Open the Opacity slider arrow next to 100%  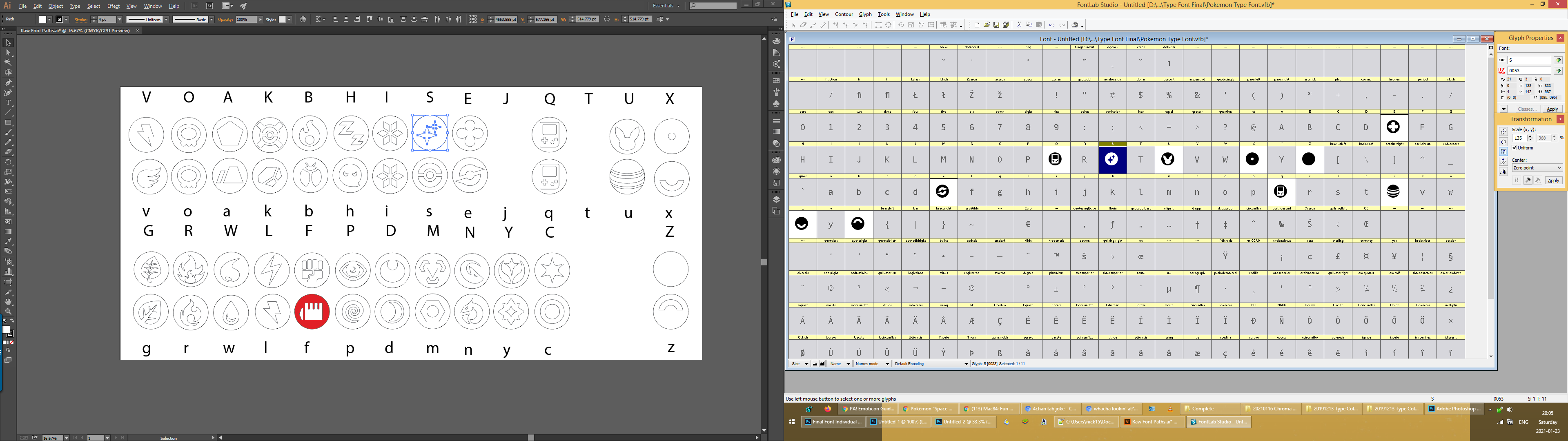(261, 20)
